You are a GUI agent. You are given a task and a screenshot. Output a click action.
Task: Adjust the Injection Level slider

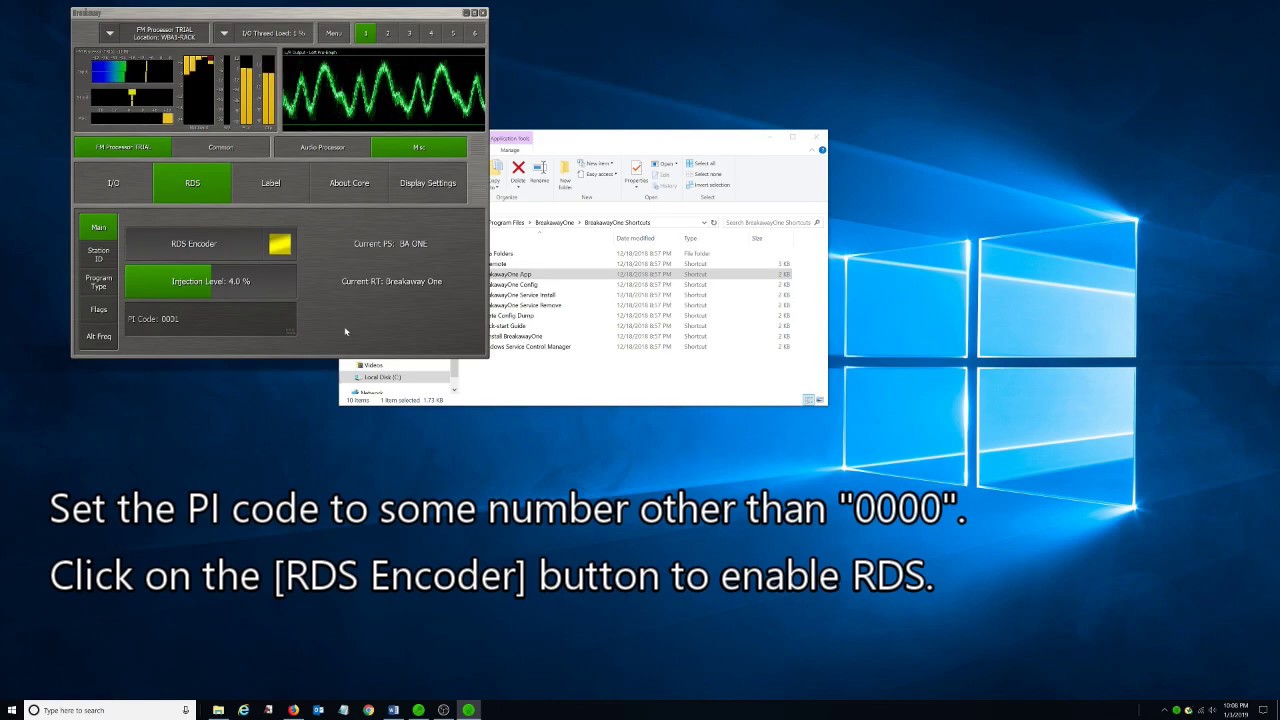[210, 281]
